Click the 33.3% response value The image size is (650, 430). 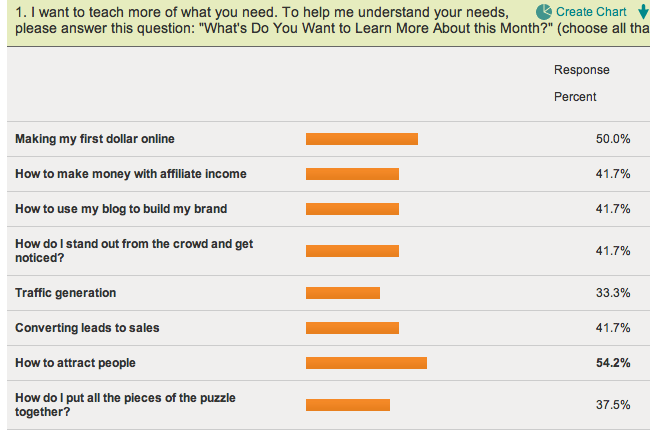tap(613, 293)
